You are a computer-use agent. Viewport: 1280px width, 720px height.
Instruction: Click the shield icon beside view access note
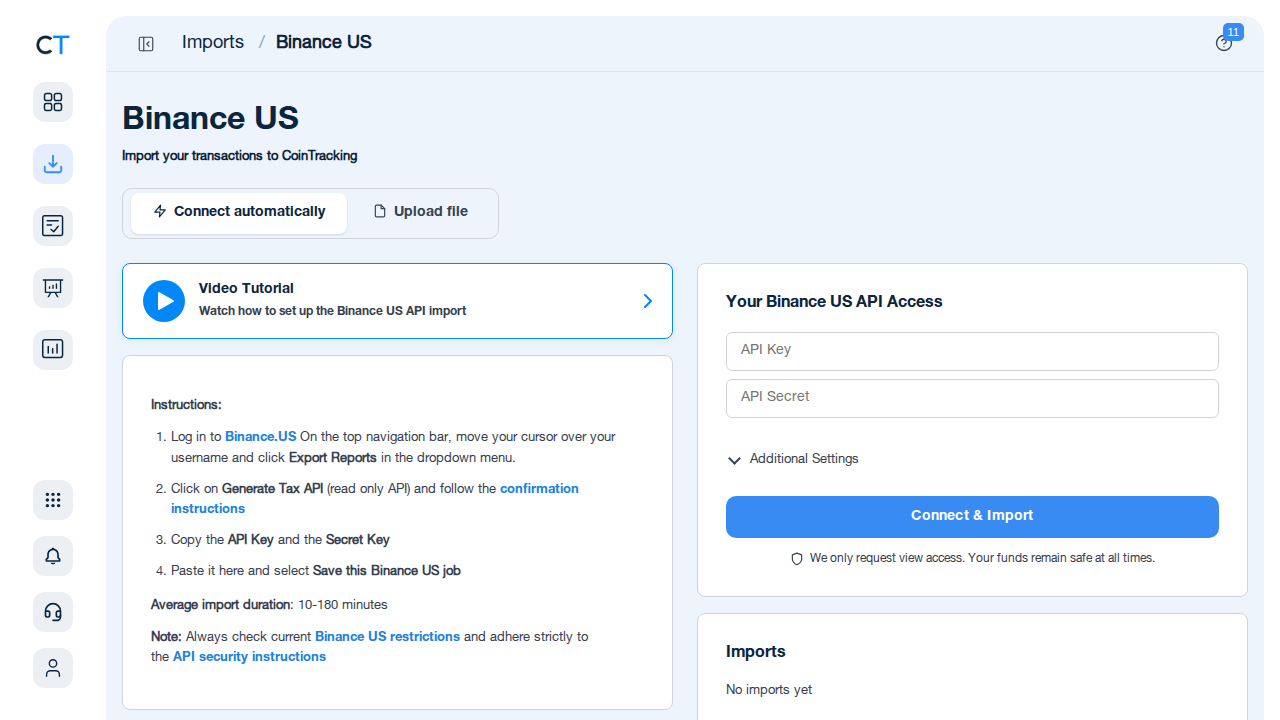(797, 559)
